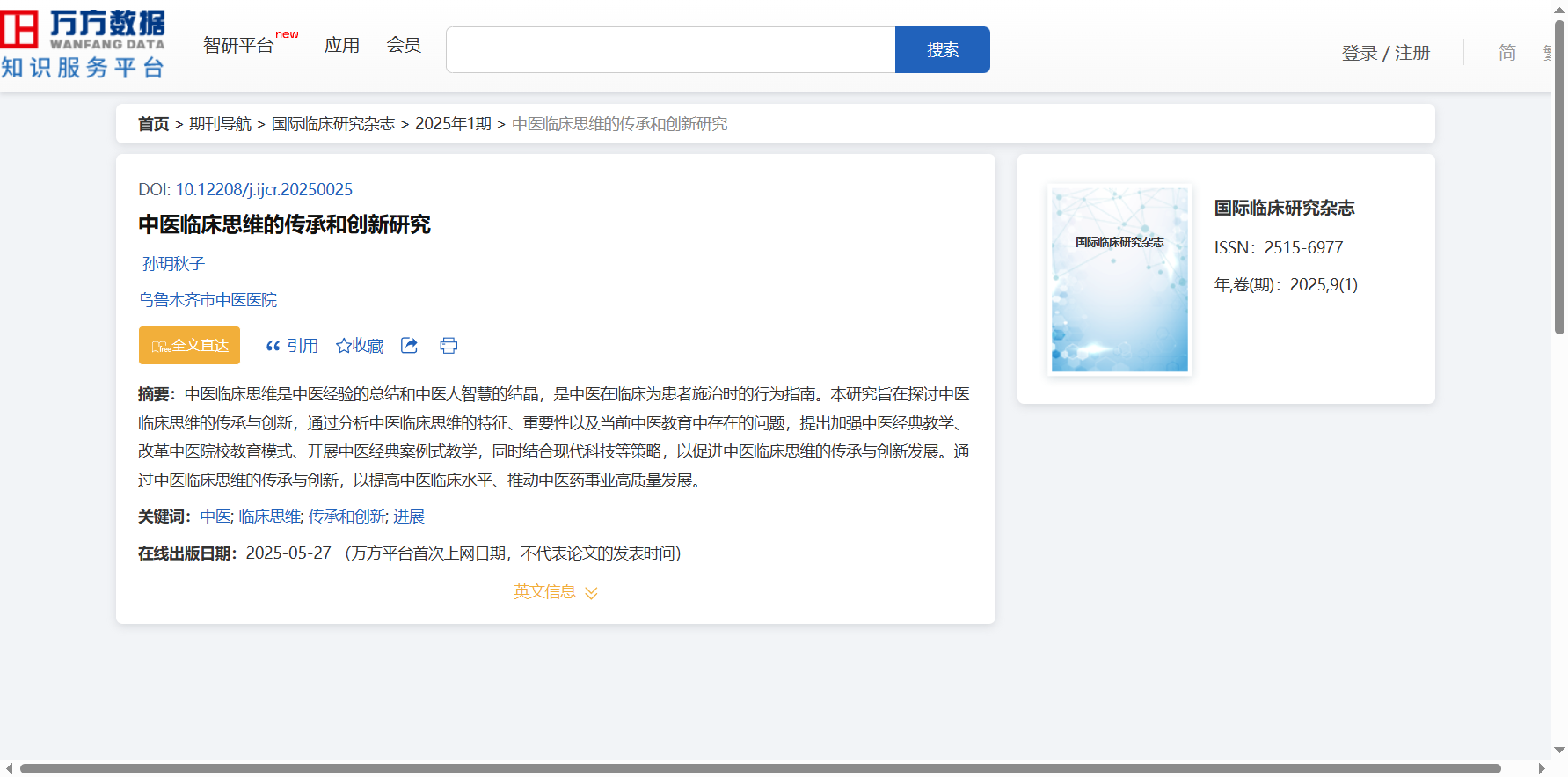Open the 会员 menu item
1568x777 pixels.
pyautogui.click(x=404, y=45)
